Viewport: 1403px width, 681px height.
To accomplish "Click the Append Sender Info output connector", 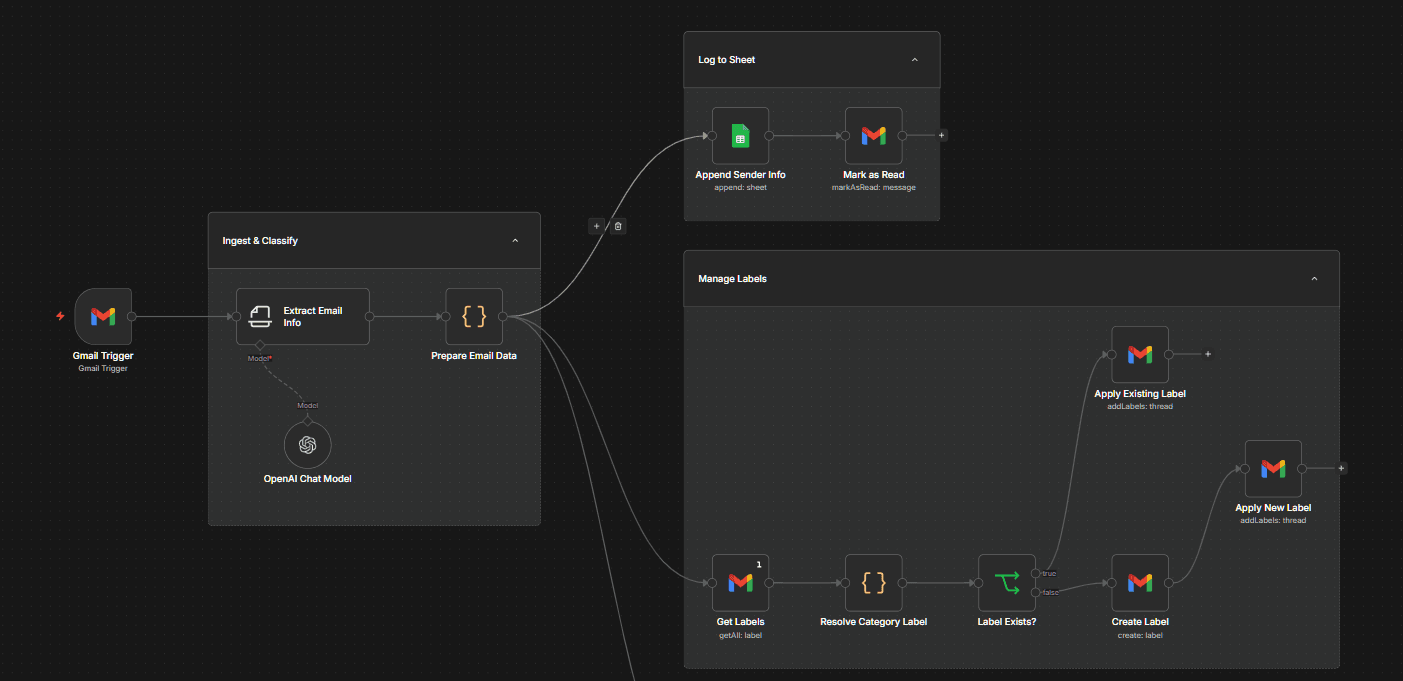I will [x=769, y=135].
